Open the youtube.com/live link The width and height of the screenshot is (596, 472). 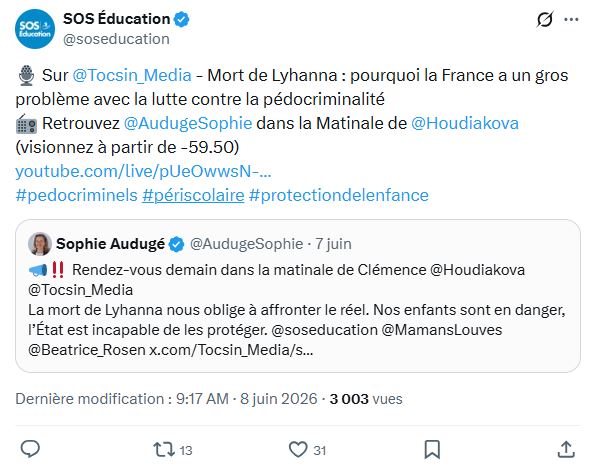click(143, 171)
